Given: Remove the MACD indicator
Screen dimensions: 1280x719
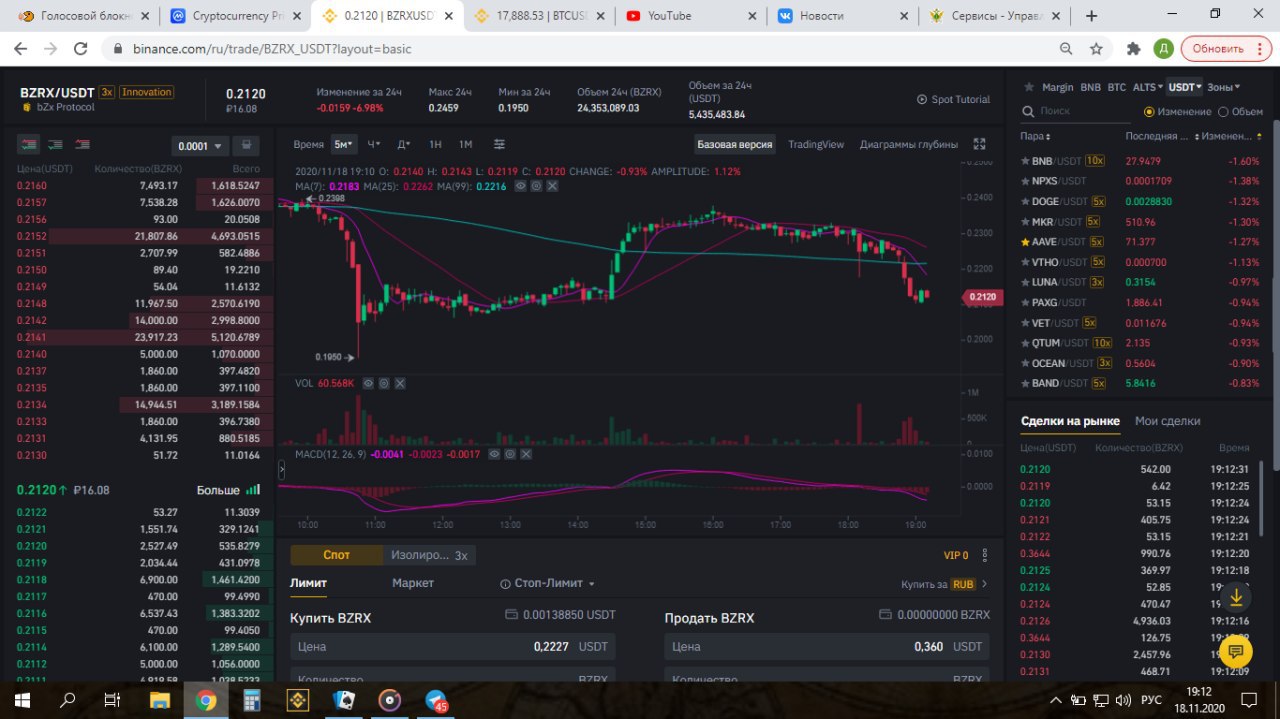Looking at the screenshot, I should coord(526,454).
